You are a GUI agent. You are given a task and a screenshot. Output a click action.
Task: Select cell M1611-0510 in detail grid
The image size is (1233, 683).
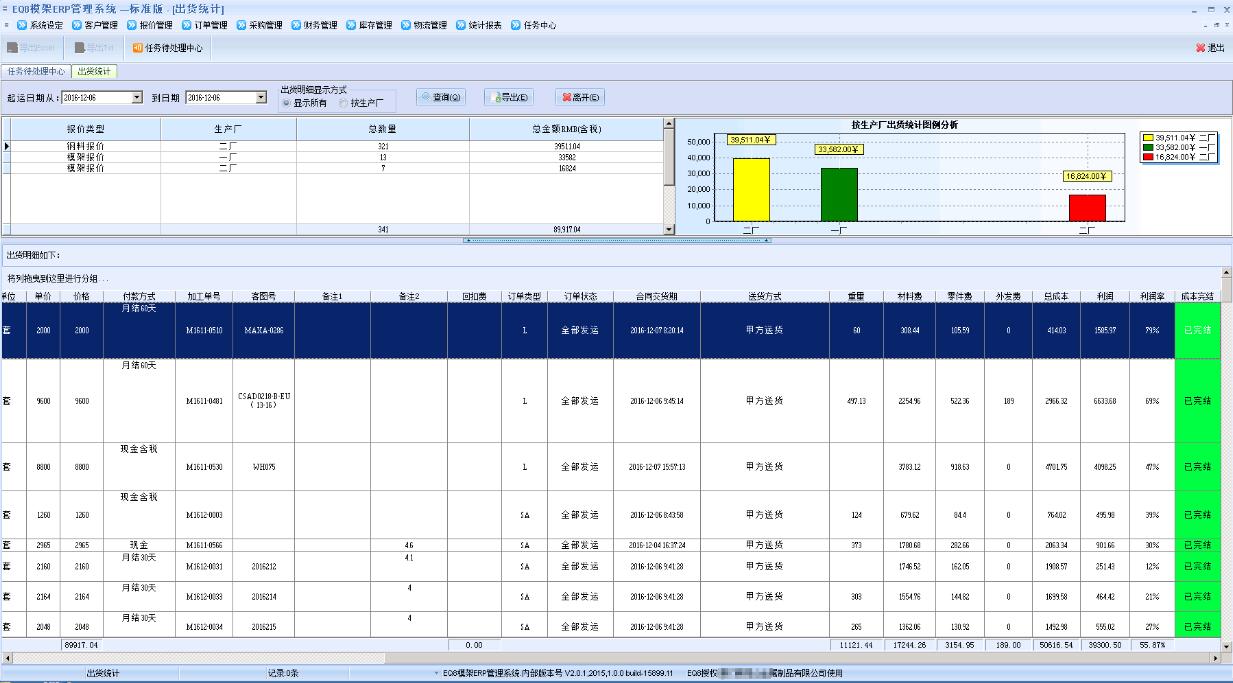tap(204, 331)
